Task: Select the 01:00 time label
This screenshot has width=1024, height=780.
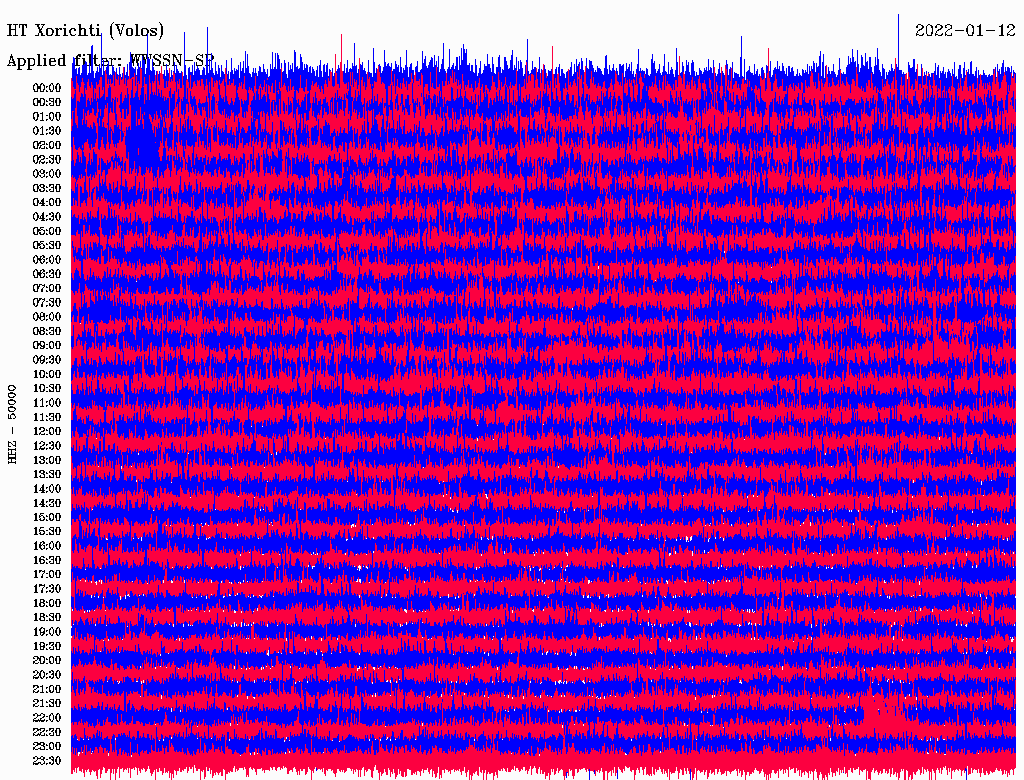Action: 47,117
